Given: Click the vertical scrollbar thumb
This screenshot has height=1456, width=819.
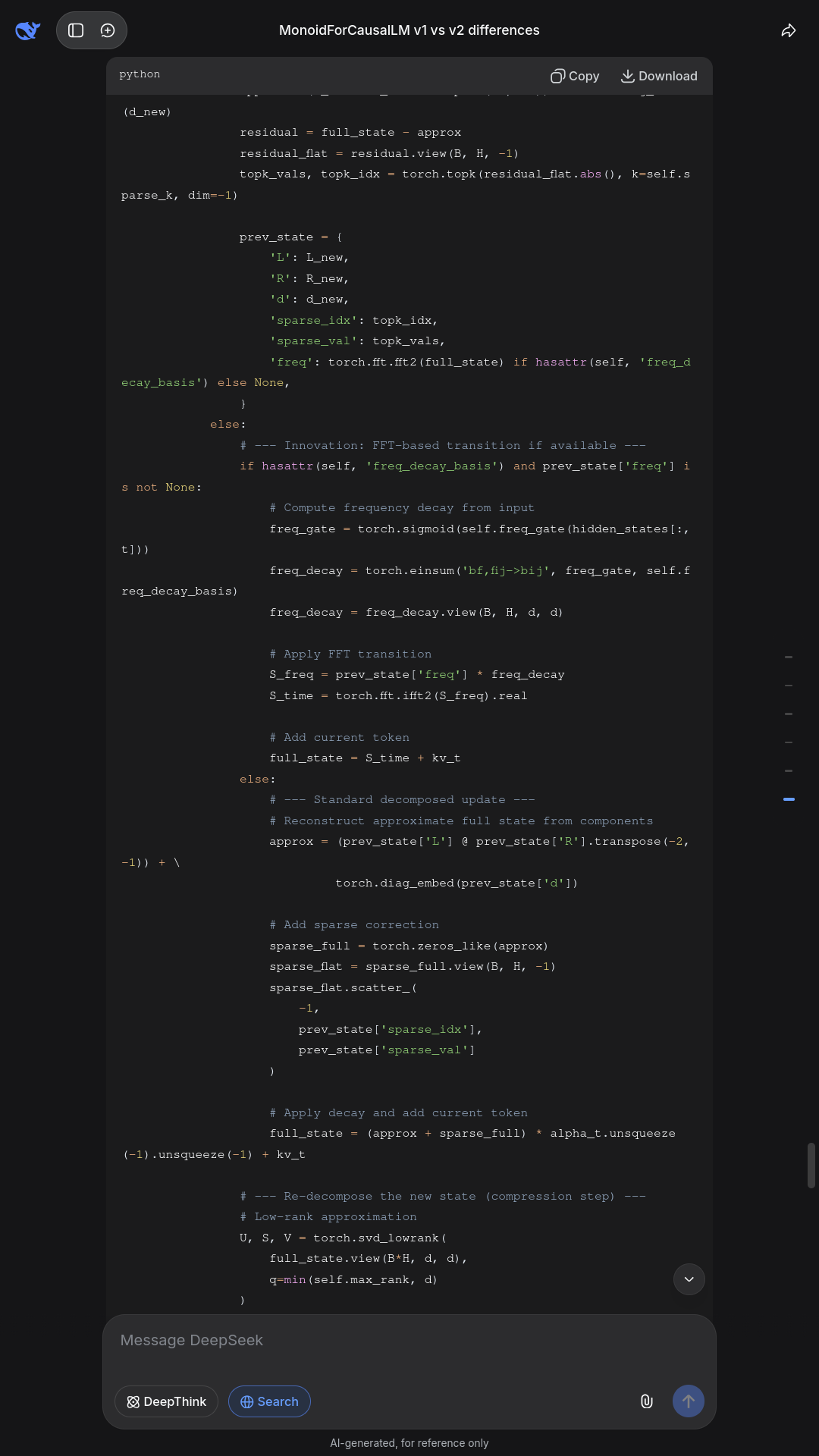Looking at the screenshot, I should (x=811, y=1166).
